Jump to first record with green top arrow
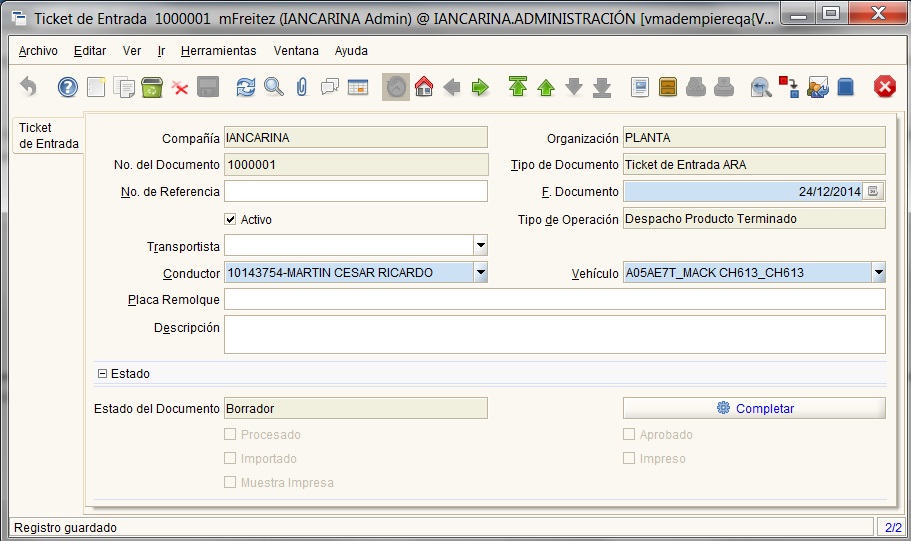The image size is (911, 541). click(518, 87)
